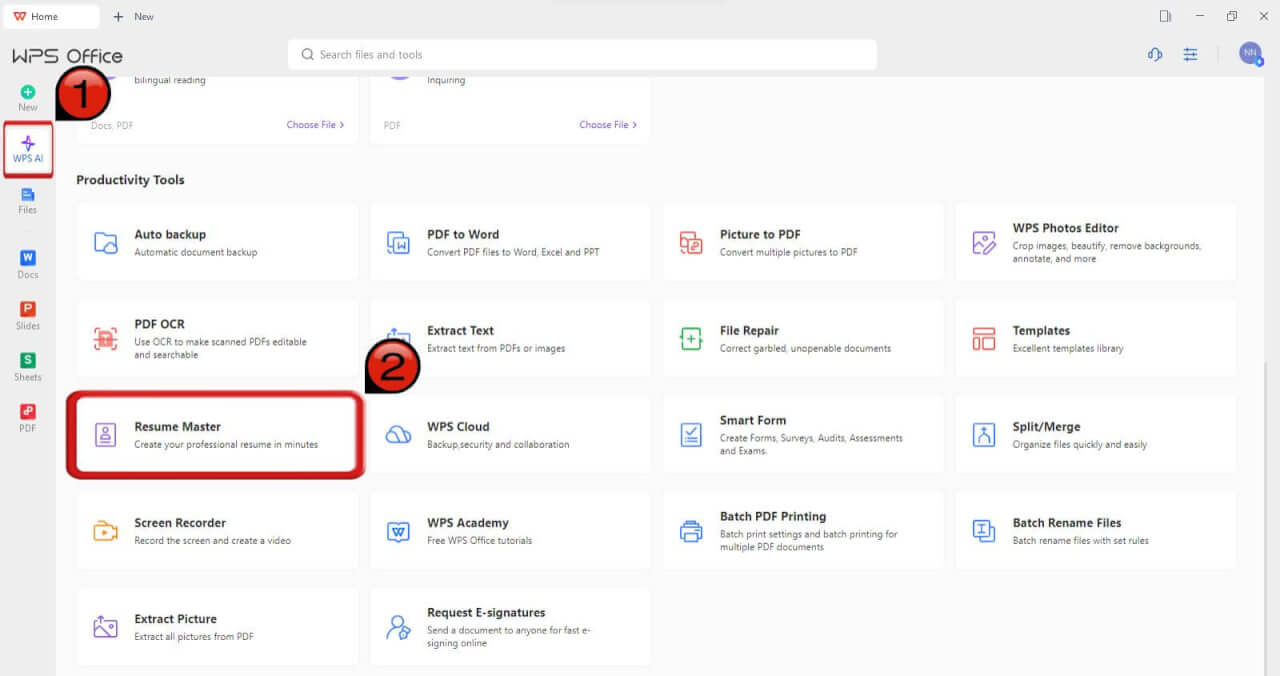1280x676 pixels.
Task: Click the Request E-signatures icon
Action: [x=398, y=626]
